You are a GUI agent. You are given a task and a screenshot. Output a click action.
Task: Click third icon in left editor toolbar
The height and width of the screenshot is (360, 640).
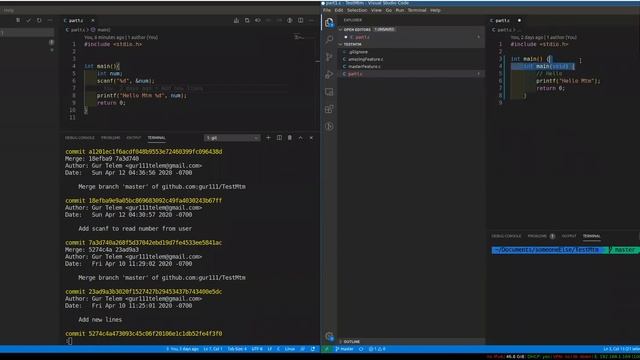[258, 20]
